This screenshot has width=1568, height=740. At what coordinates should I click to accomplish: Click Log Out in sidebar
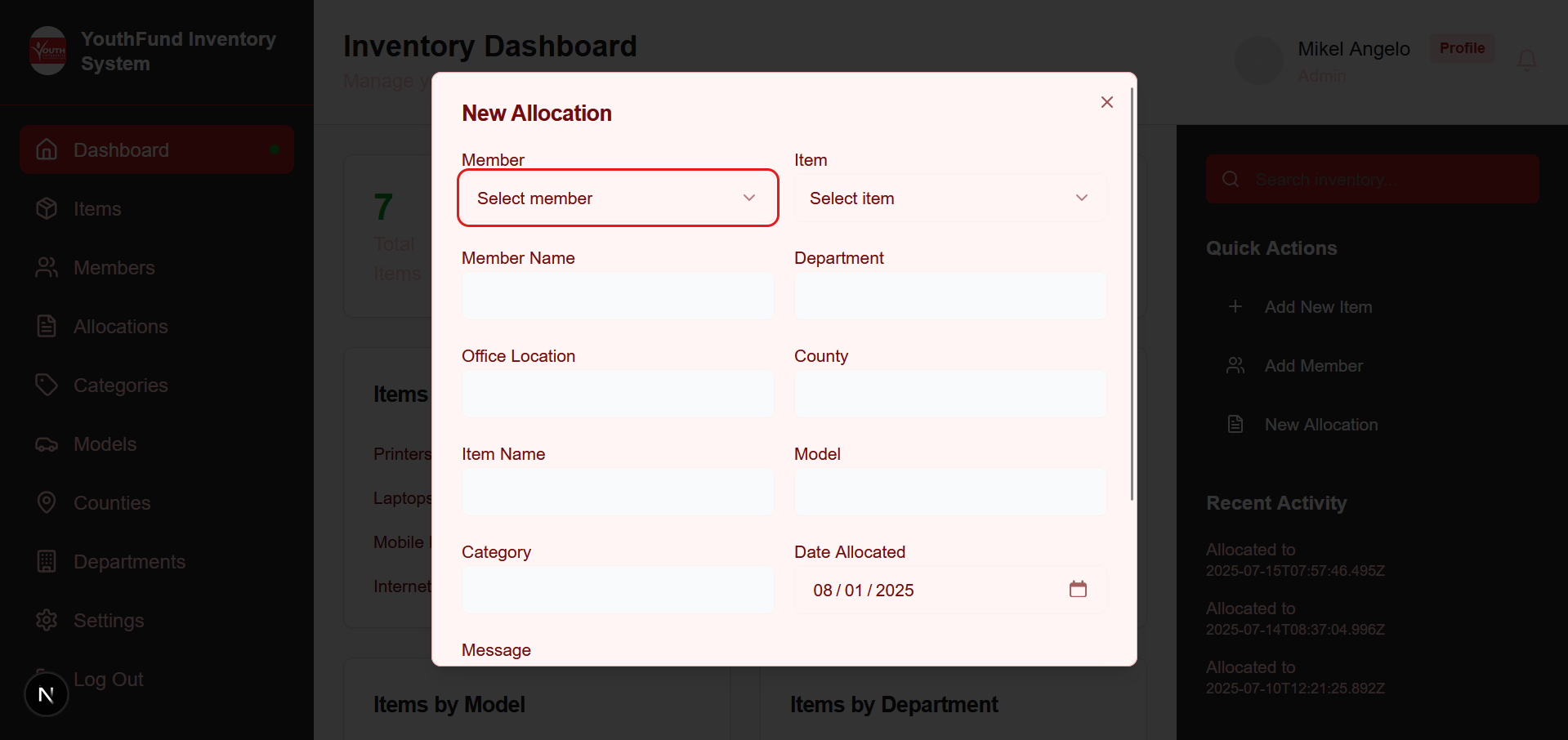(x=157, y=680)
